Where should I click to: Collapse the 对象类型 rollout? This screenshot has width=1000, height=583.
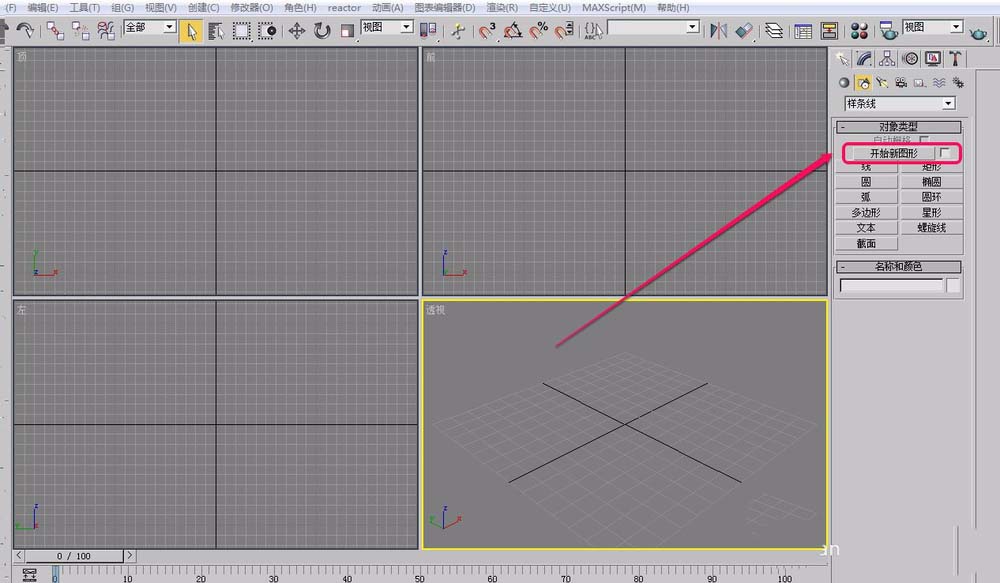pyautogui.click(x=899, y=127)
